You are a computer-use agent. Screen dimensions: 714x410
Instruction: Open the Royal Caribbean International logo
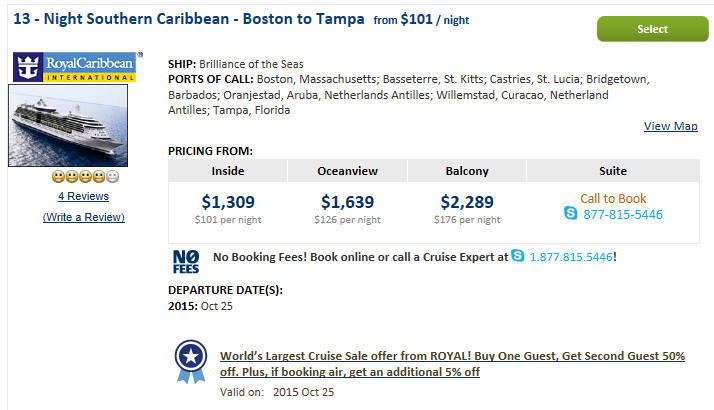[75, 67]
